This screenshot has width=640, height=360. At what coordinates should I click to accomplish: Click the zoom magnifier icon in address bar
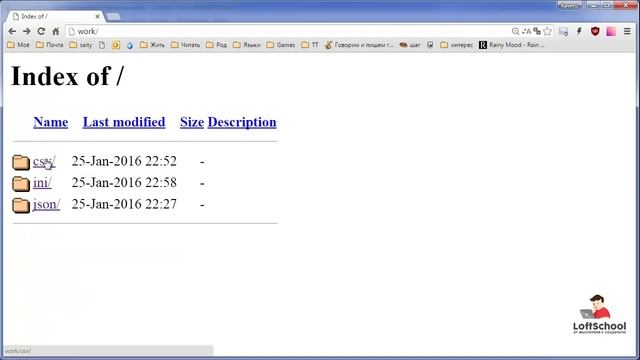click(x=515, y=31)
